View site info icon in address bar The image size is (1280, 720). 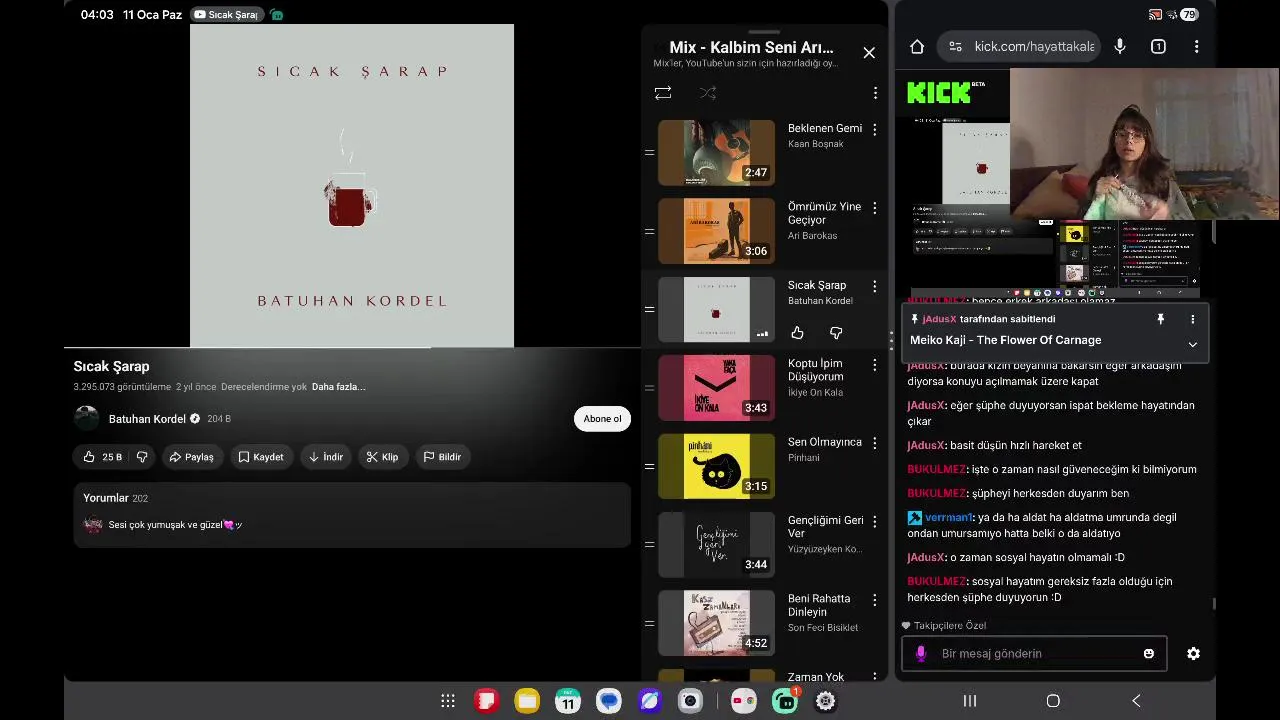click(955, 46)
